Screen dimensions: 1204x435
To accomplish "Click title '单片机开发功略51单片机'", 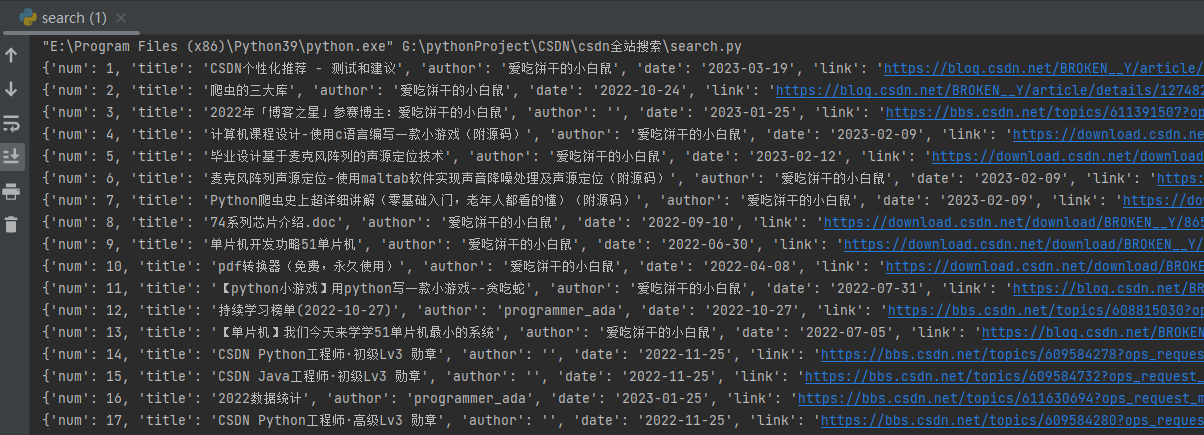I will coord(287,245).
